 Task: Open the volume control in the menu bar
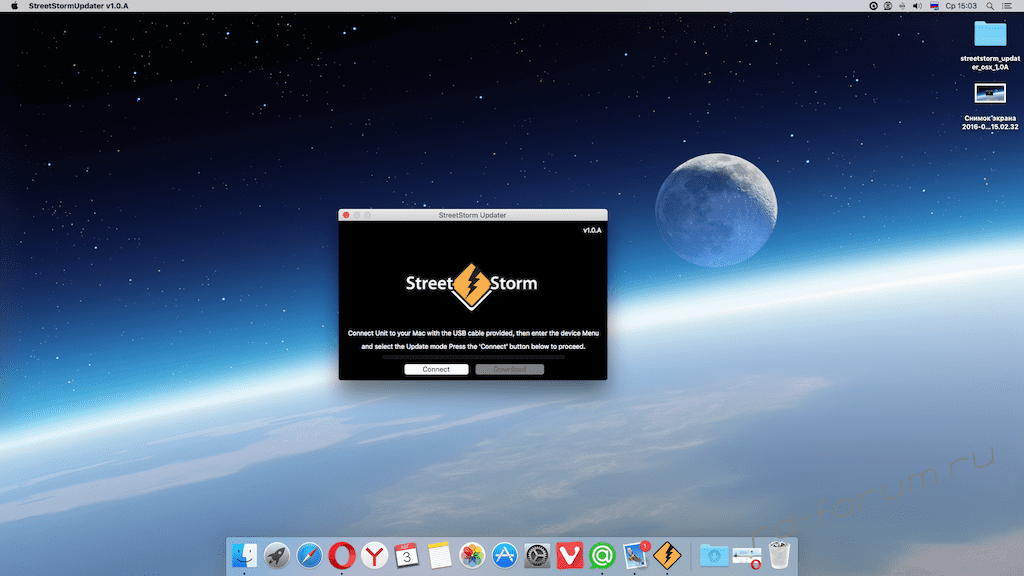[x=918, y=6]
